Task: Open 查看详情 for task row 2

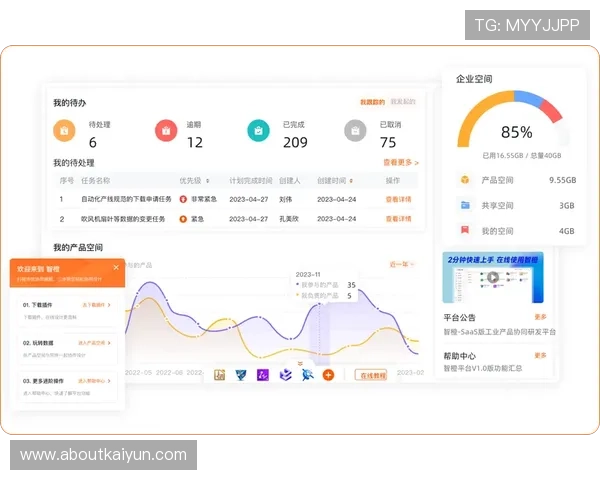Action: [398, 219]
